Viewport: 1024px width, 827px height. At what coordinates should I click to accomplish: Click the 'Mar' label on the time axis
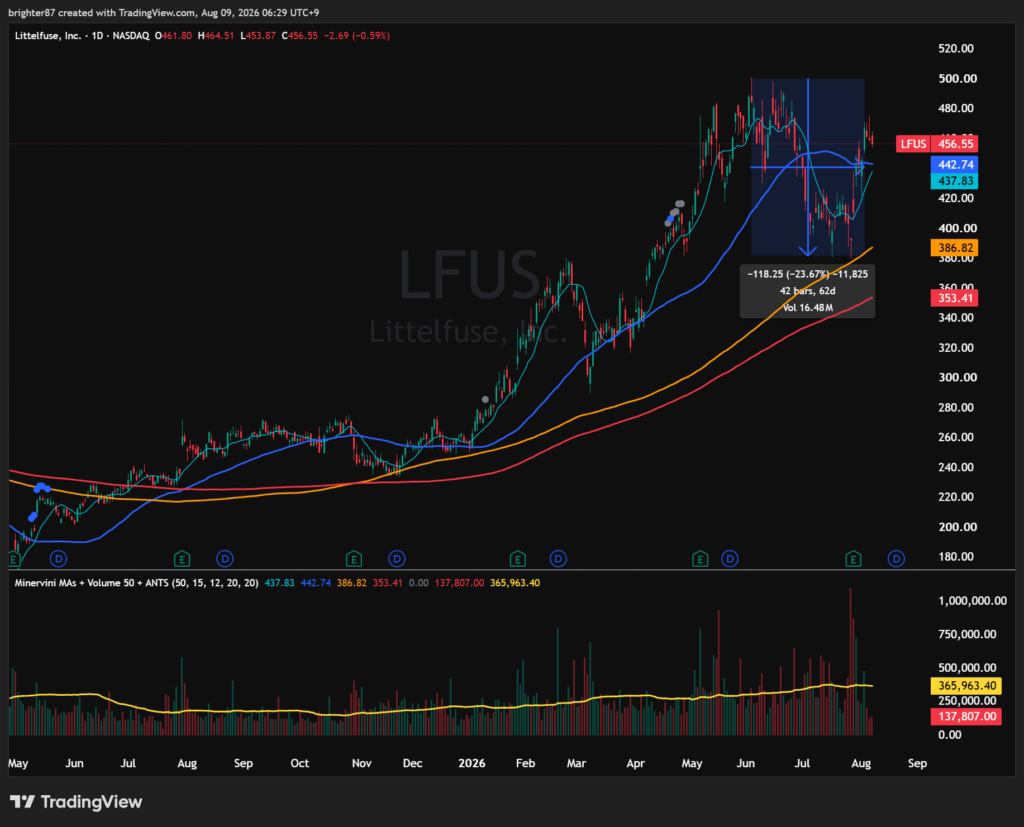pos(577,763)
